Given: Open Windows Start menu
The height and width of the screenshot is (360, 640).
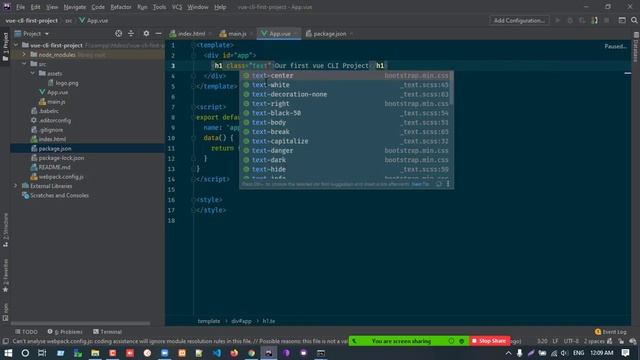Looking at the screenshot, I should [8, 353].
